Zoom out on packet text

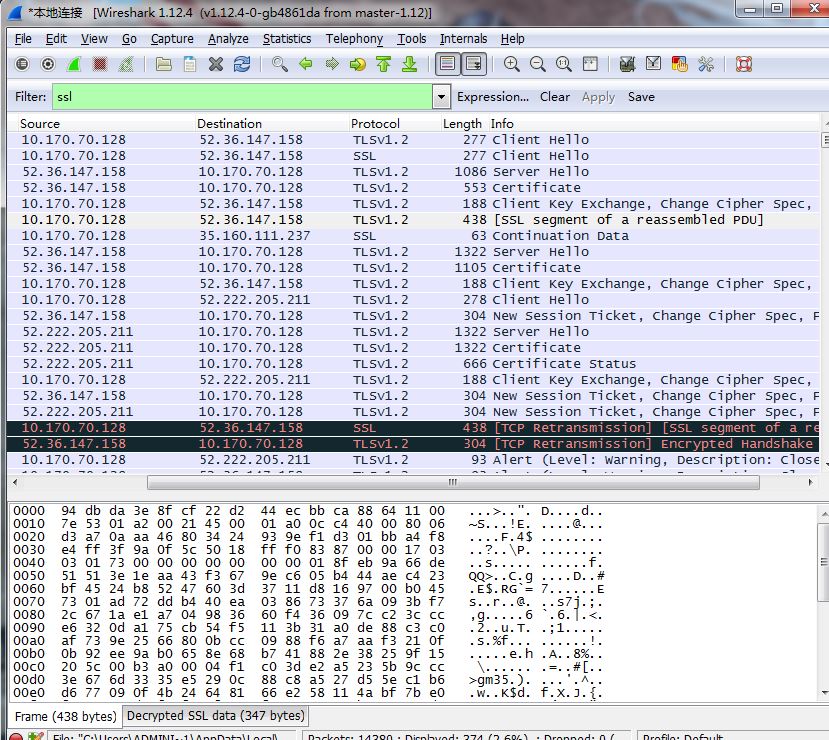(x=538, y=64)
